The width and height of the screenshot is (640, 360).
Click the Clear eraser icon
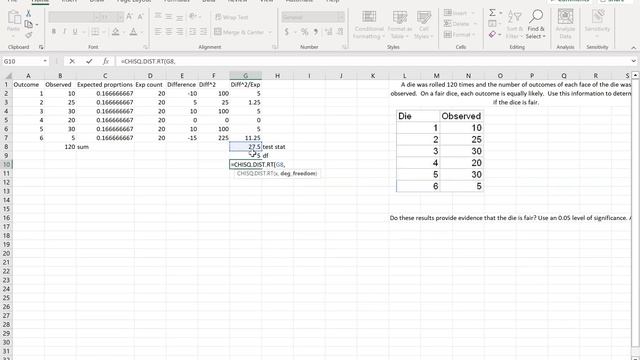pyautogui.click(x=493, y=35)
